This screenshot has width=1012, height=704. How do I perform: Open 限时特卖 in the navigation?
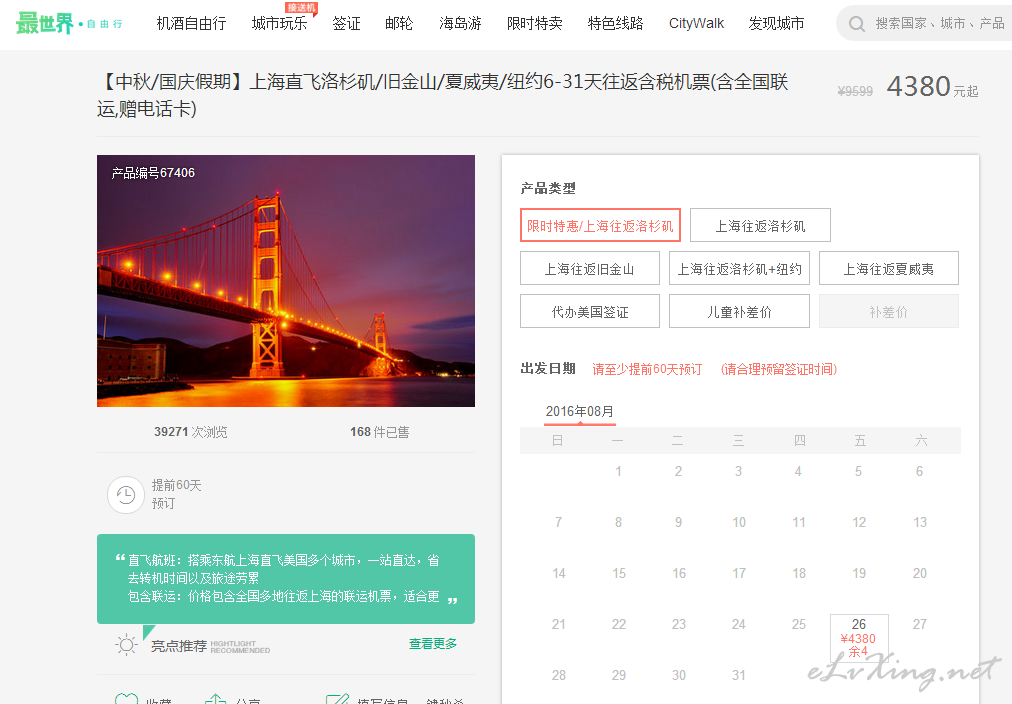coord(534,23)
